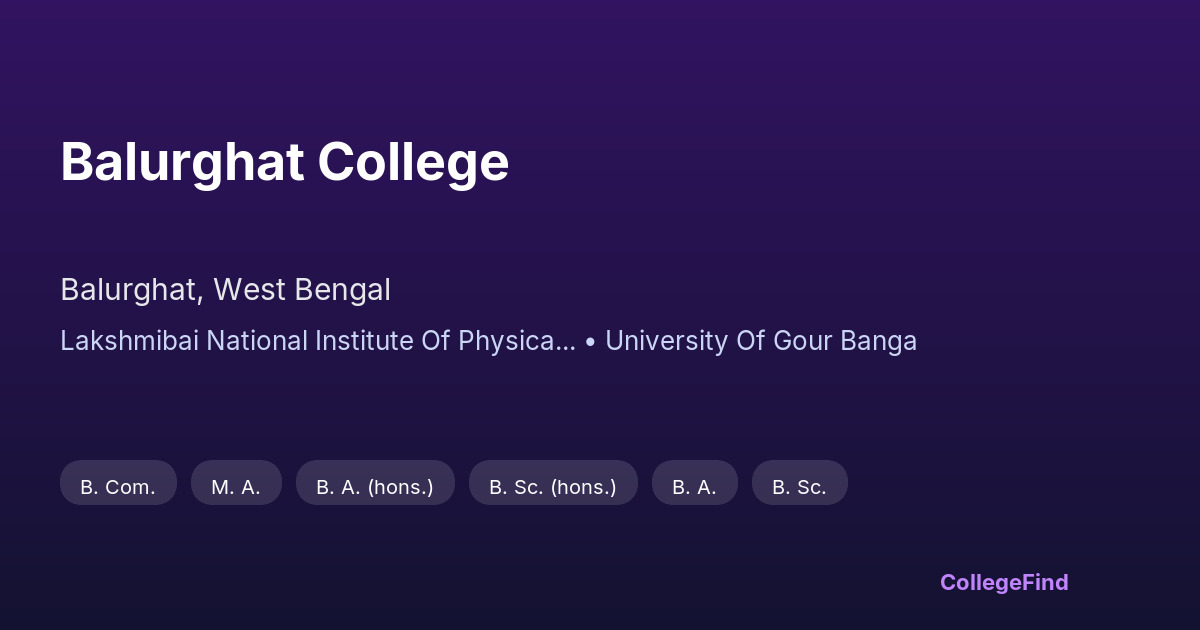1200x630 pixels.
Task: Select the B. Com. course tag
Action: click(x=118, y=487)
